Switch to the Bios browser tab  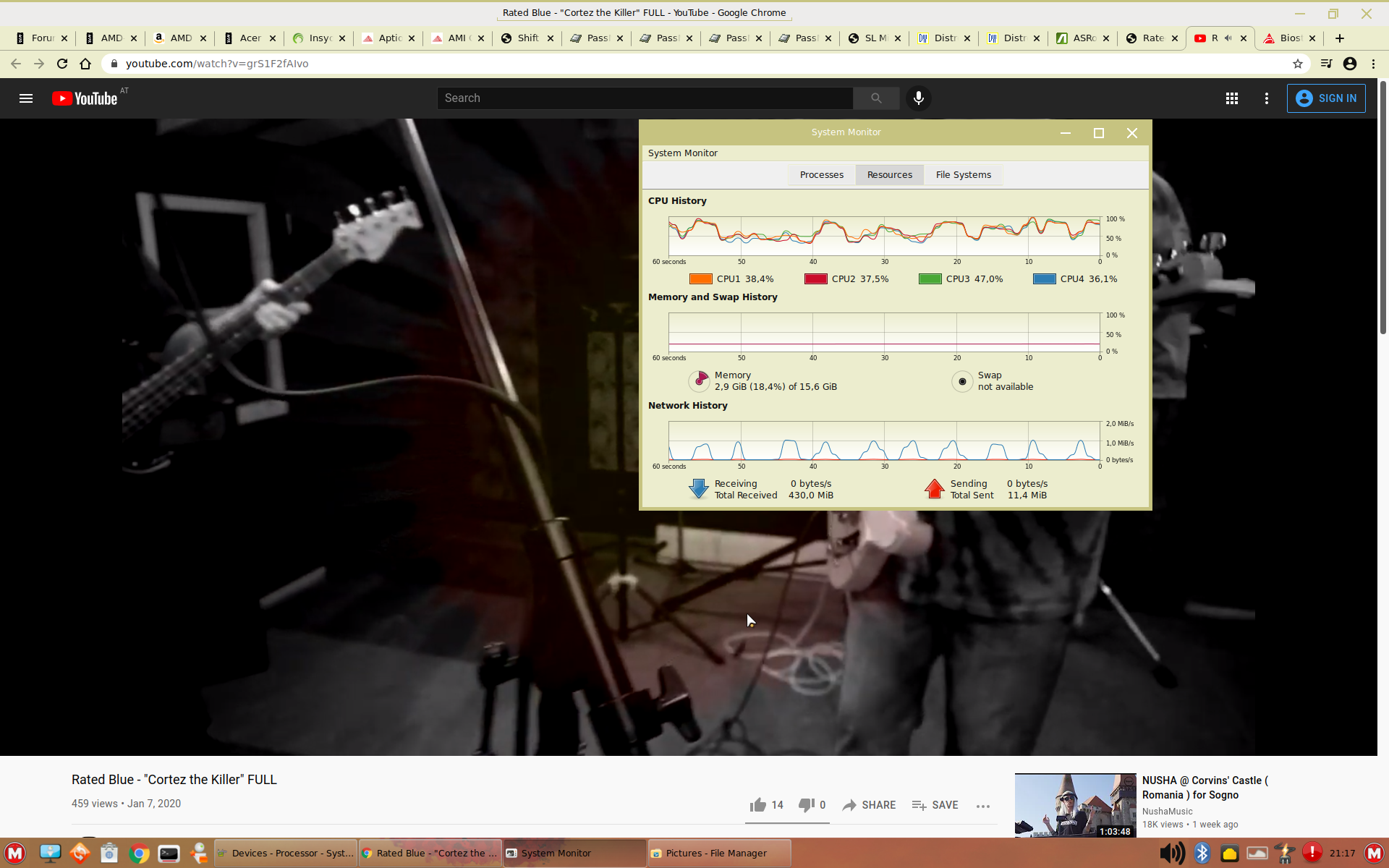1290,38
